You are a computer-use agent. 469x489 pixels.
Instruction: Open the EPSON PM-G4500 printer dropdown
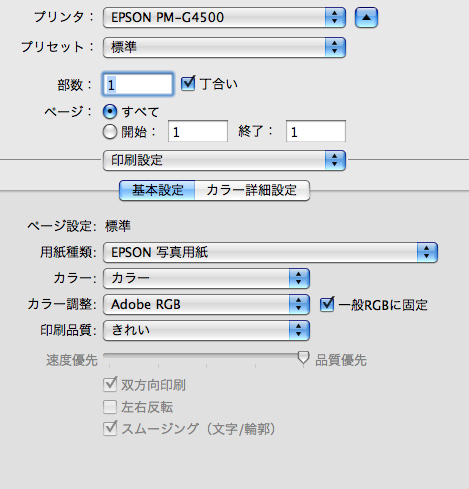(x=224, y=17)
